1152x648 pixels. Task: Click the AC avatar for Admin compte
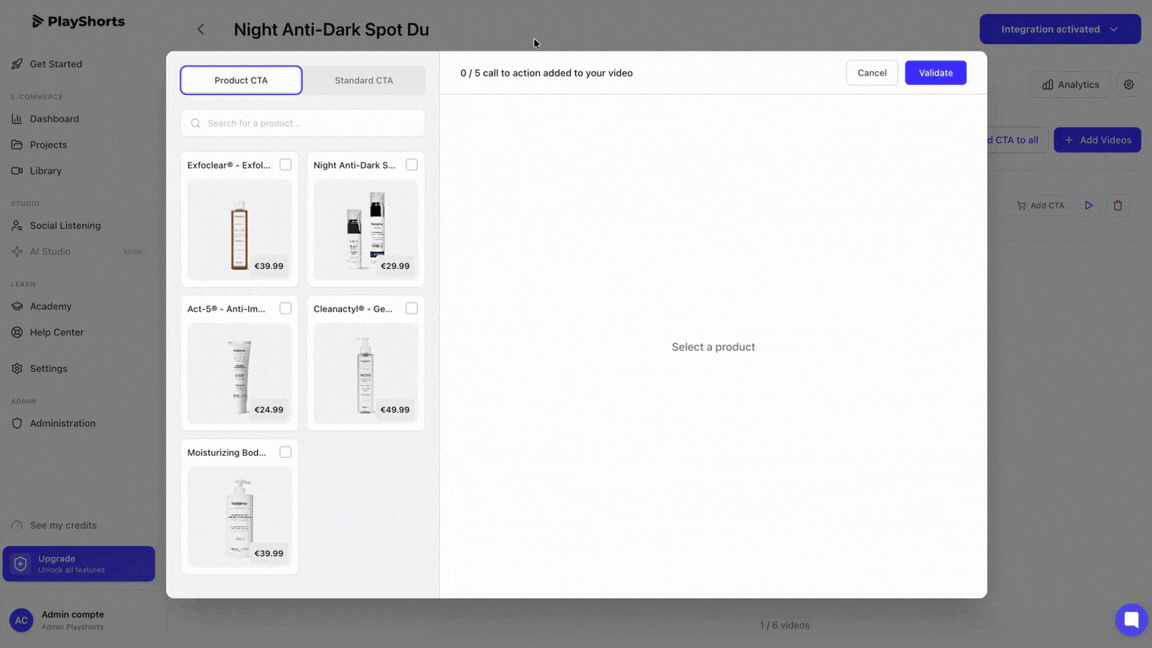coord(21,620)
